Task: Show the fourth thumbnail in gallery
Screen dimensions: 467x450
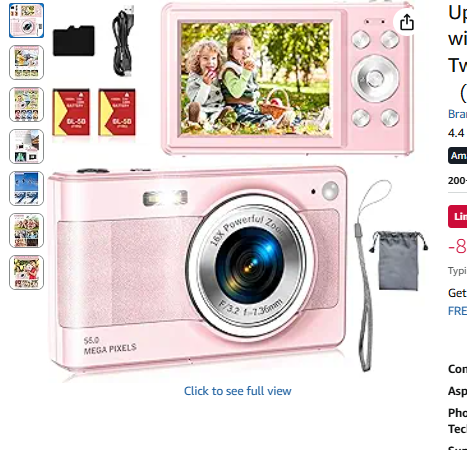Action: coord(26,146)
